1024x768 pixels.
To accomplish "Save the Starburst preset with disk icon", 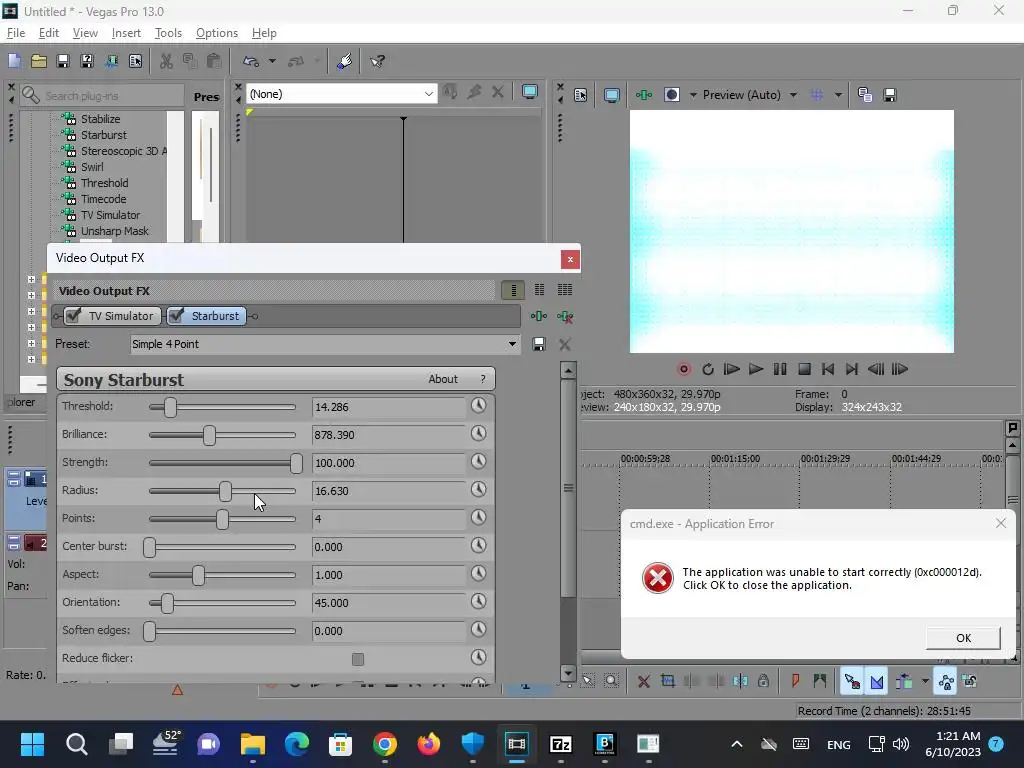I will (x=539, y=344).
